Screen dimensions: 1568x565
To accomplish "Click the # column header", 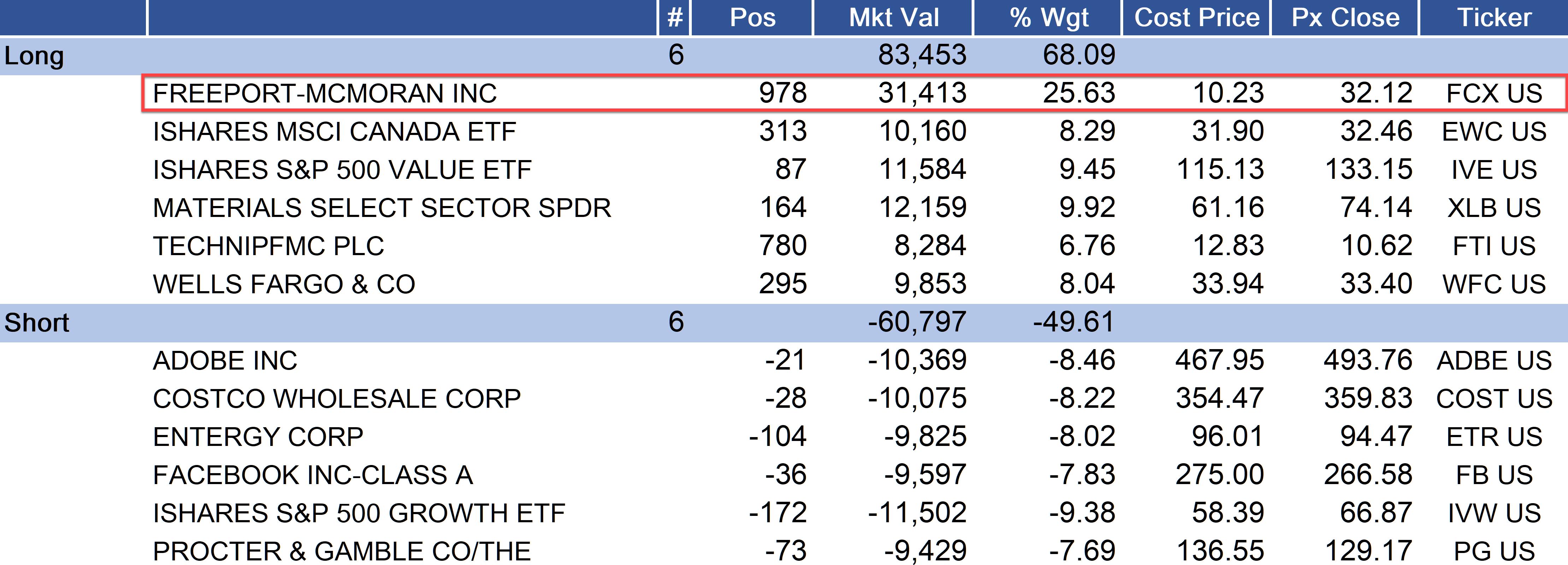I will pyautogui.click(x=675, y=18).
